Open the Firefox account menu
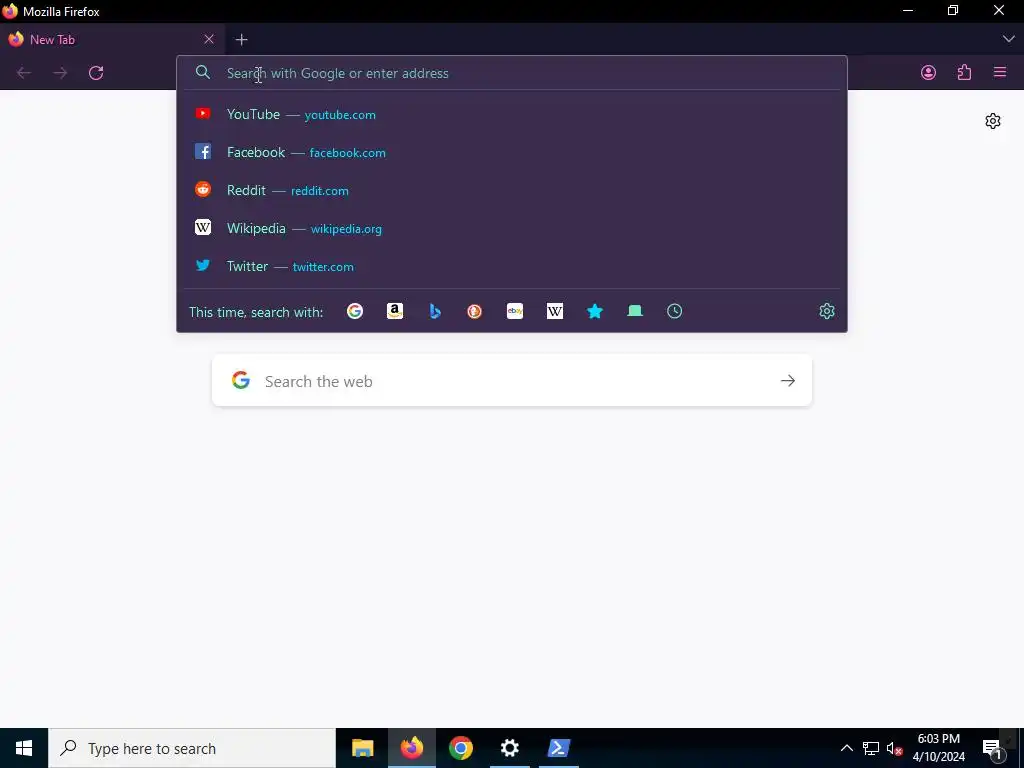Viewport: 1024px width, 768px height. pos(928,72)
